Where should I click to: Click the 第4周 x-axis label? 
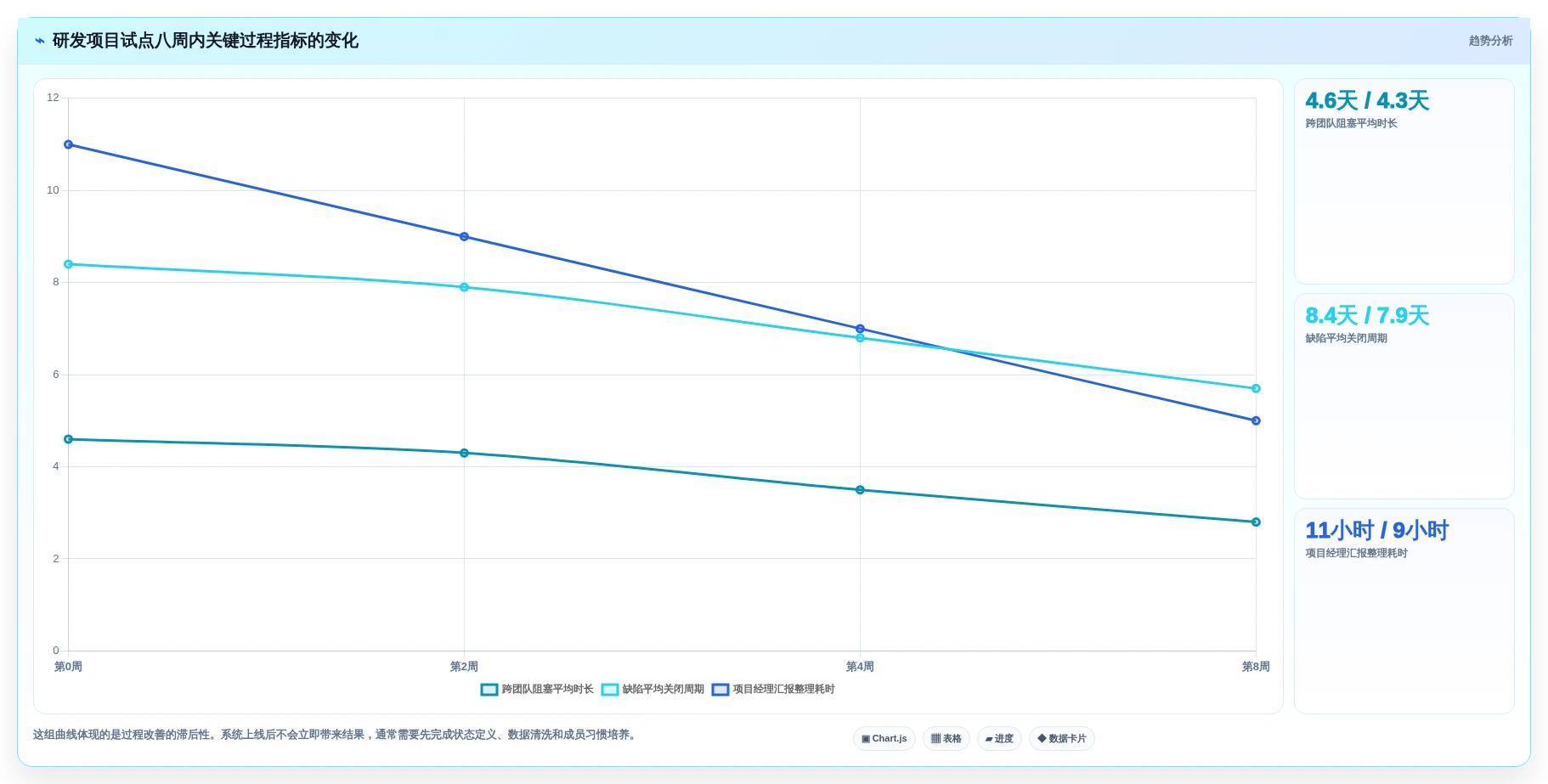(860, 667)
